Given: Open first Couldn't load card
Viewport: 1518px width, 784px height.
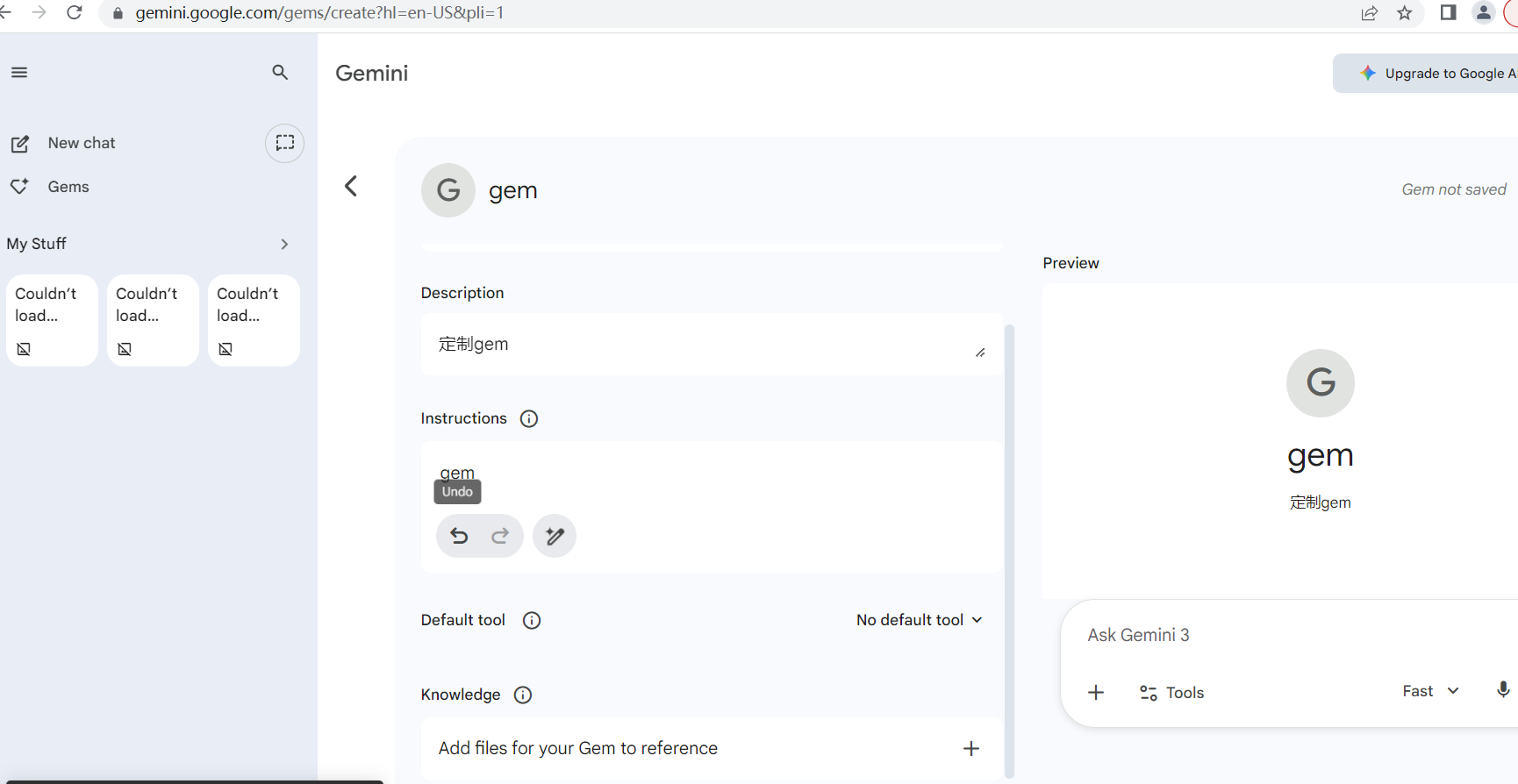Looking at the screenshot, I should [x=52, y=321].
